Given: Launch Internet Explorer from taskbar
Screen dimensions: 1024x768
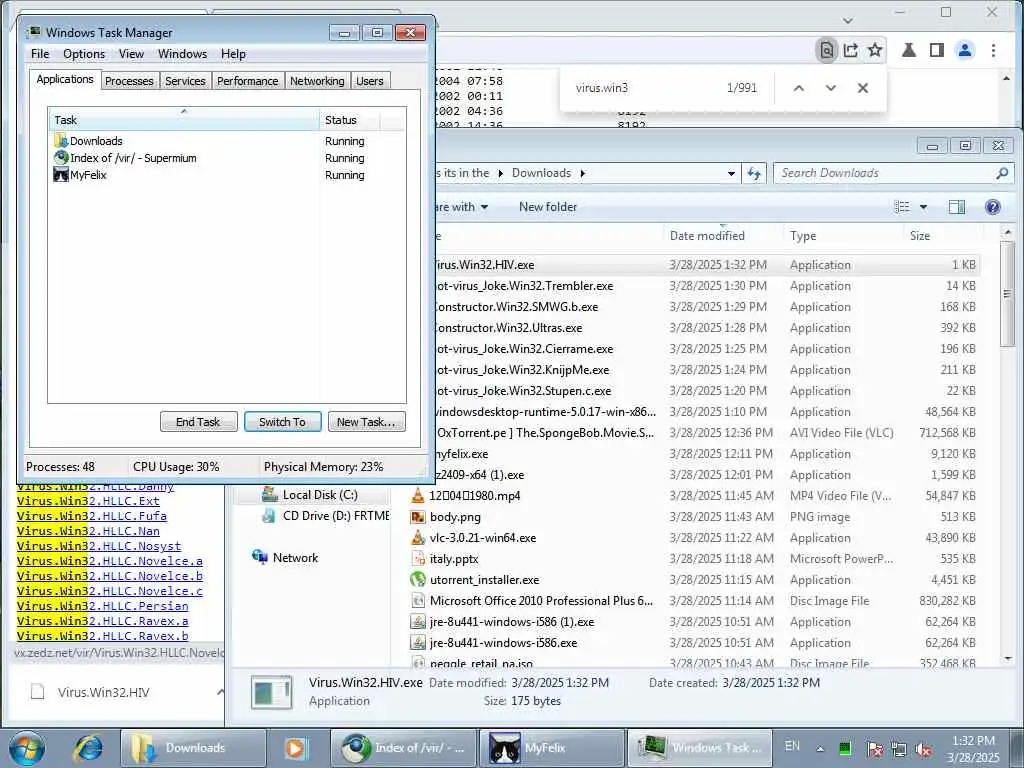Looking at the screenshot, I should point(87,748).
